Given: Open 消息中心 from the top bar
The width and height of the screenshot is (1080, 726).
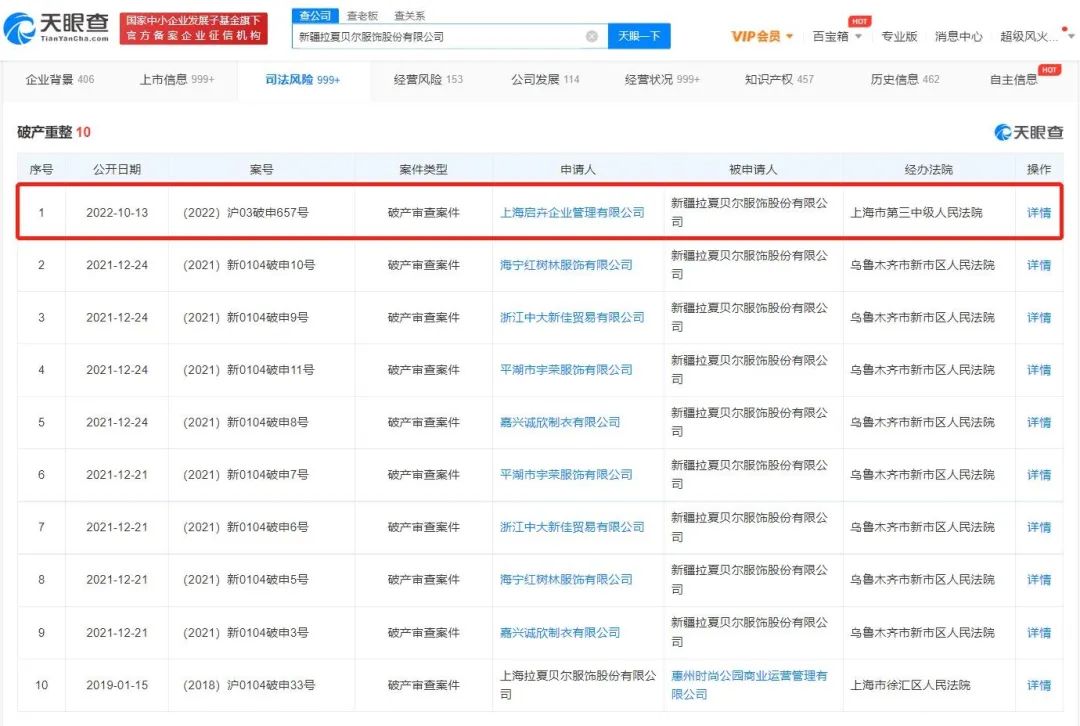Looking at the screenshot, I should tap(958, 35).
